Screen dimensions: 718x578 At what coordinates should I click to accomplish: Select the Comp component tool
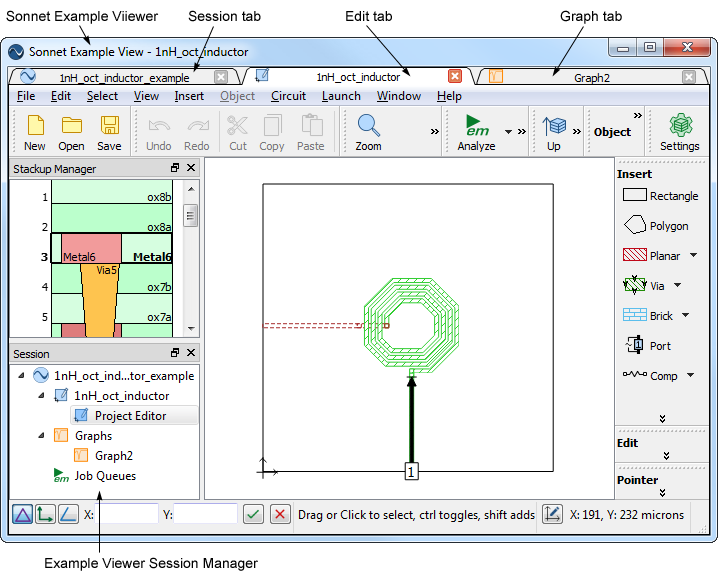(650, 376)
